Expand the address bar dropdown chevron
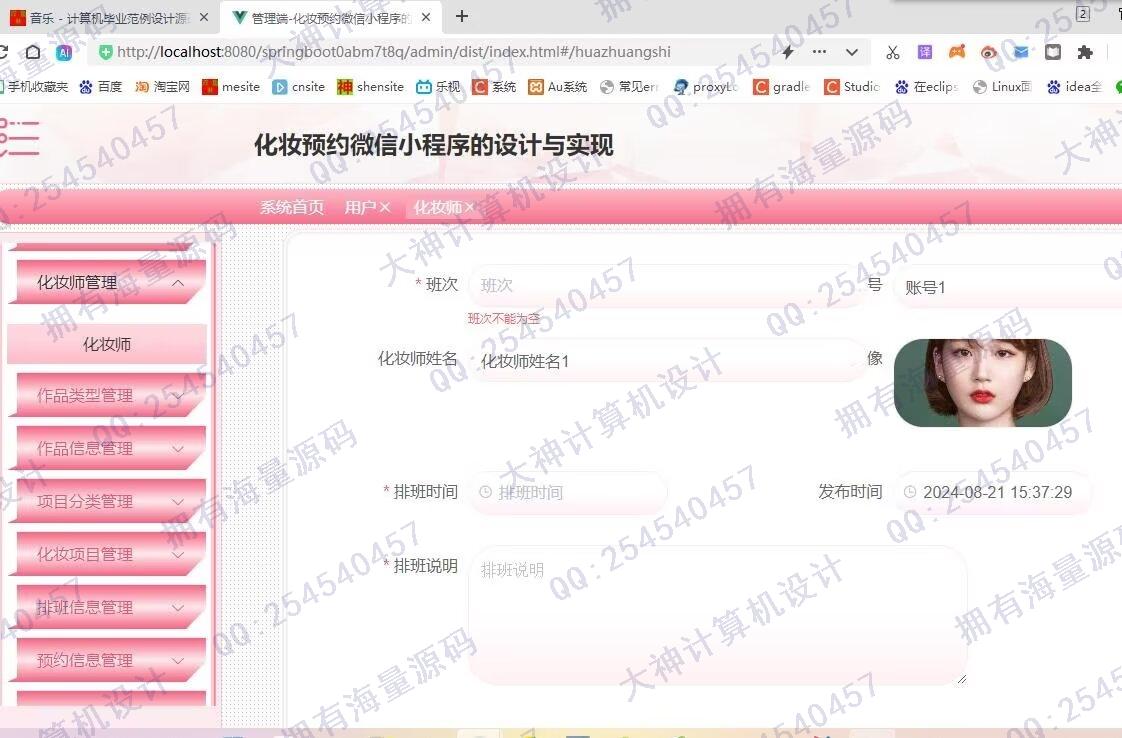The image size is (1122, 738). (852, 52)
